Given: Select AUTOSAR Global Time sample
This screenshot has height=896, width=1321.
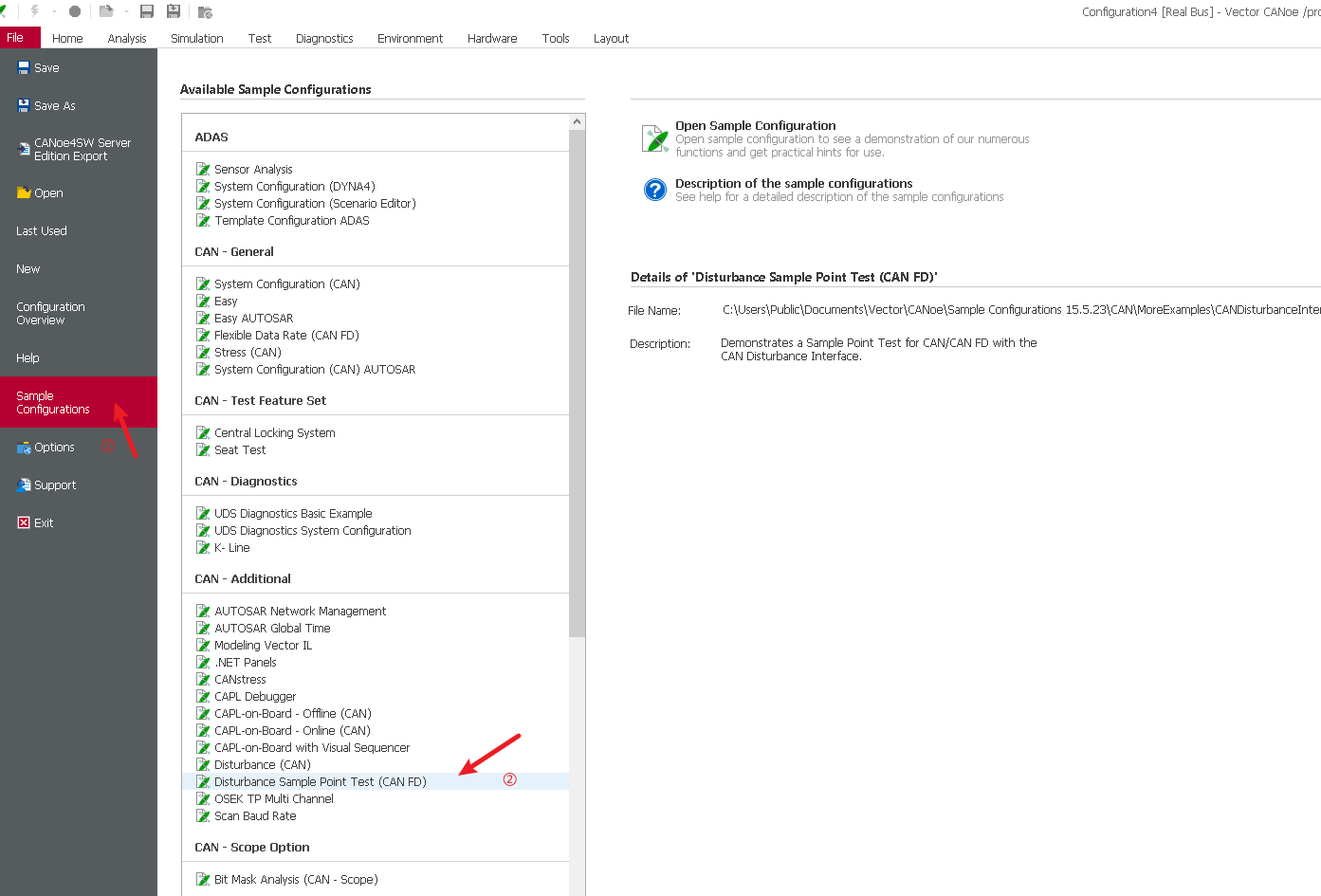Looking at the screenshot, I should [272, 629].
